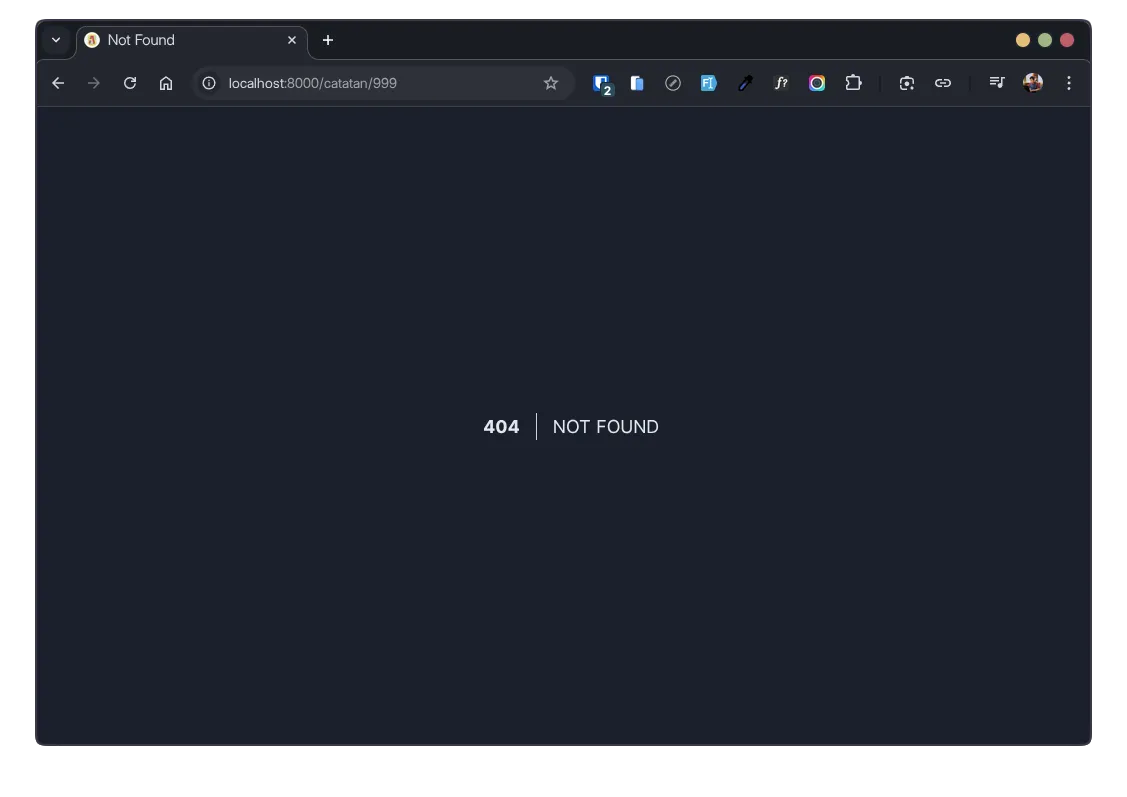The image size is (1127, 797).
Task: Open a new tab with the plus button
Action: pos(328,40)
